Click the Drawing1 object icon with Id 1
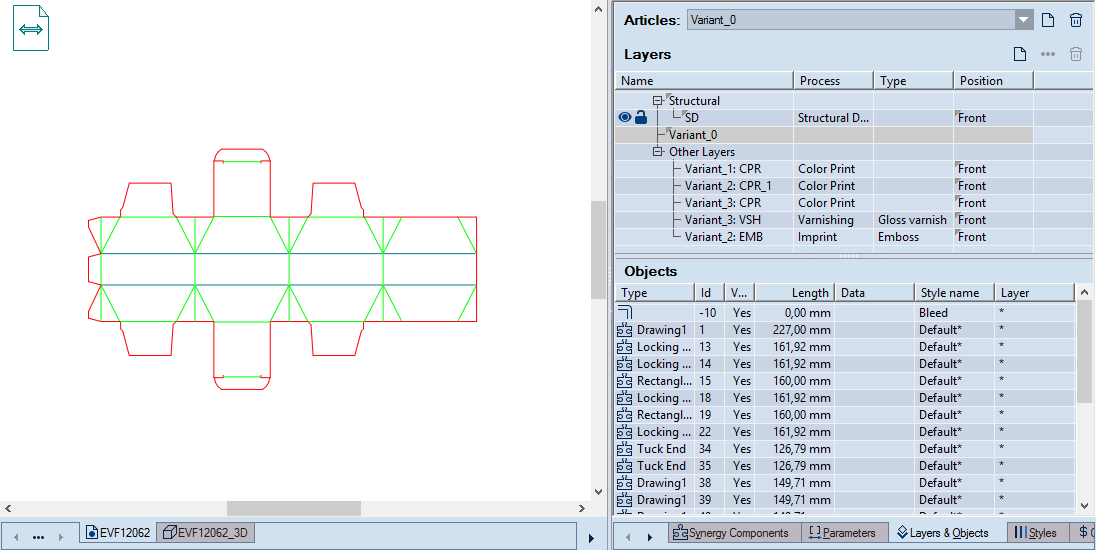 [x=625, y=330]
